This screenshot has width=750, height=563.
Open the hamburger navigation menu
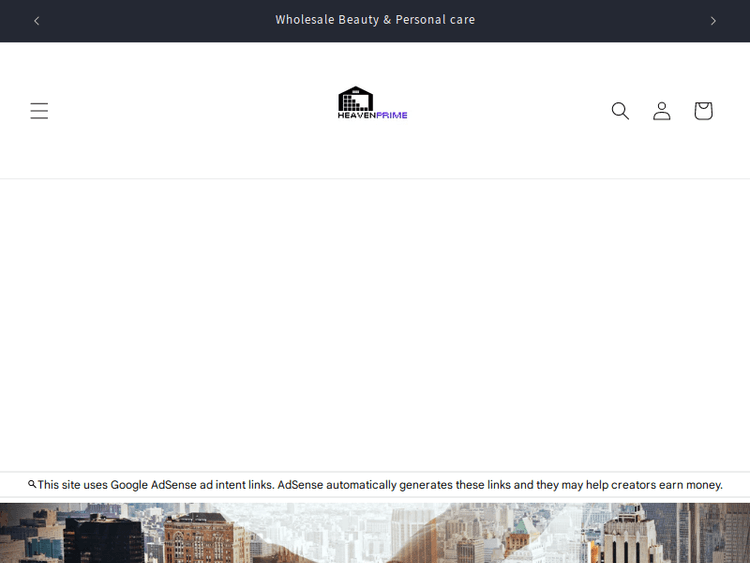point(39,111)
